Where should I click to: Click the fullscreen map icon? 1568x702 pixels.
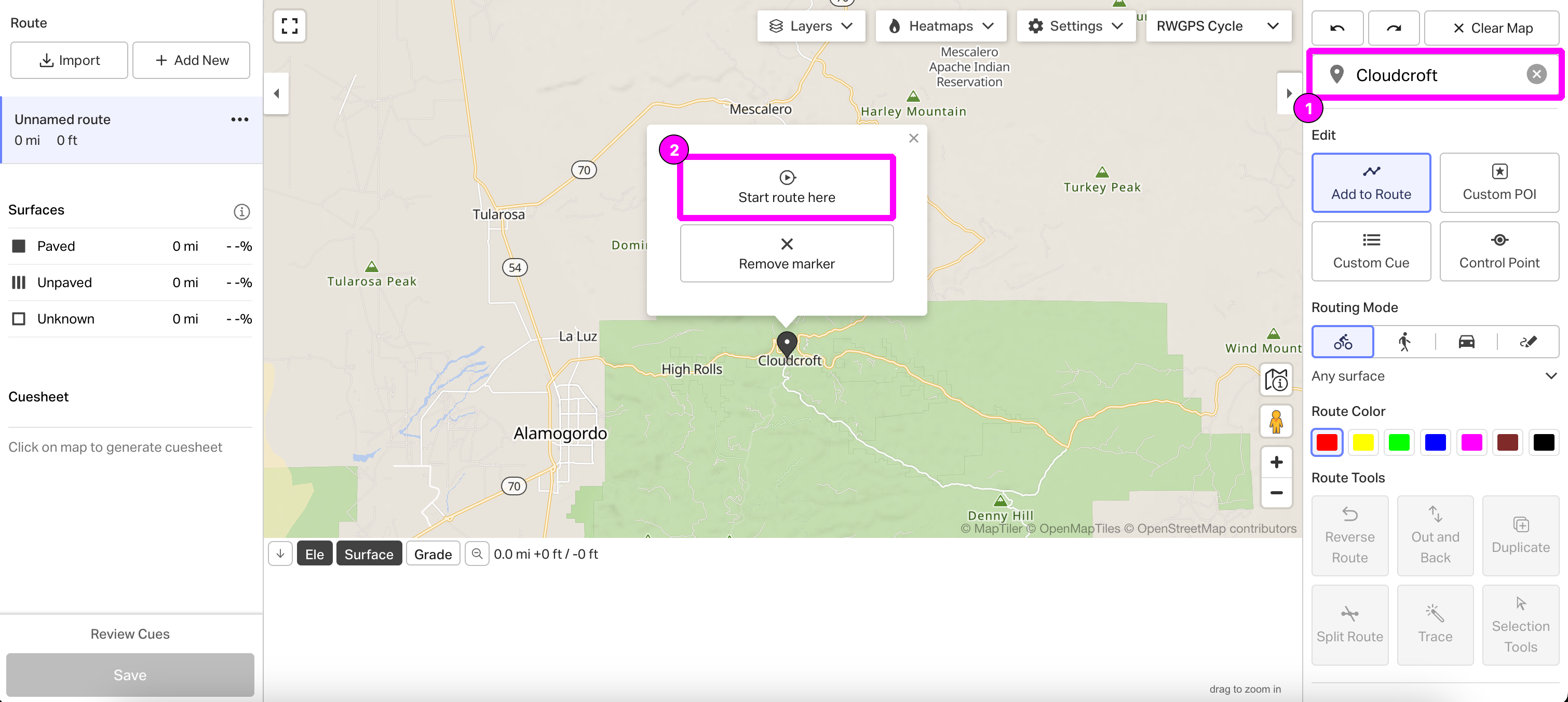[290, 26]
